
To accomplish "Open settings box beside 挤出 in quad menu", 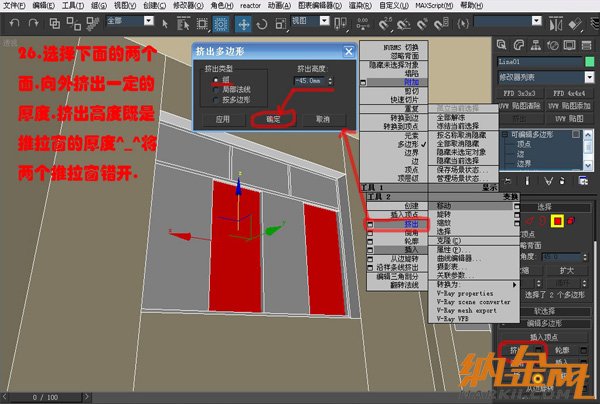I will point(370,224).
